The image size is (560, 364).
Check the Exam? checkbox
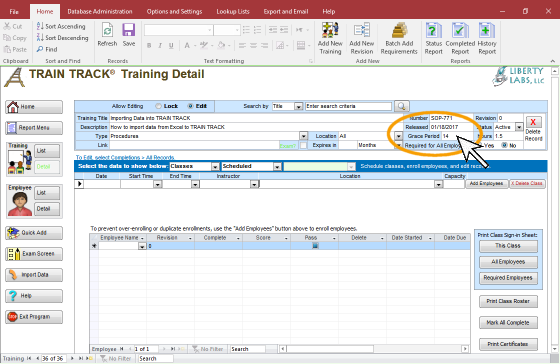(303, 145)
